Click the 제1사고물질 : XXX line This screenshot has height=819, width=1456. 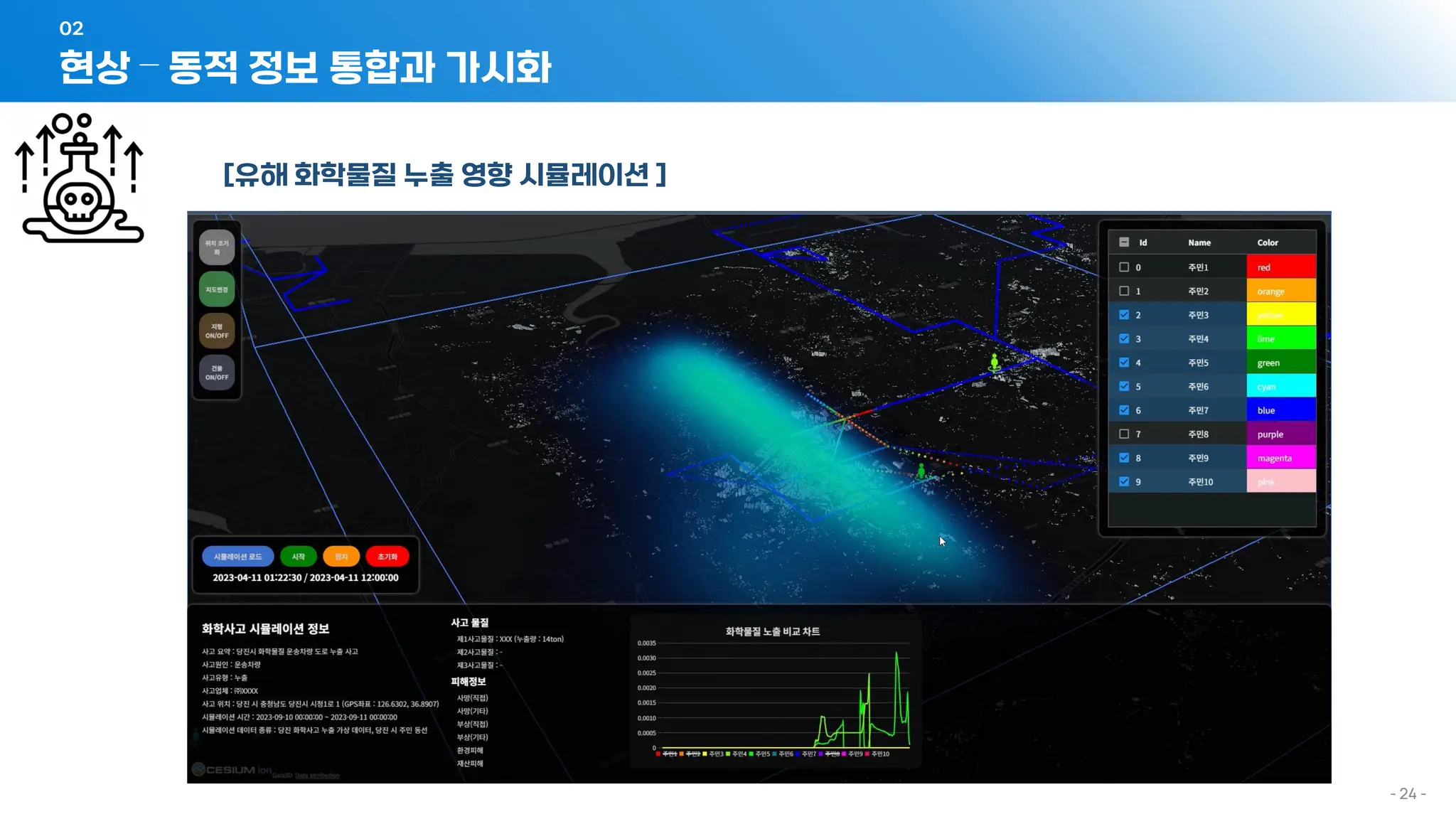(x=510, y=639)
